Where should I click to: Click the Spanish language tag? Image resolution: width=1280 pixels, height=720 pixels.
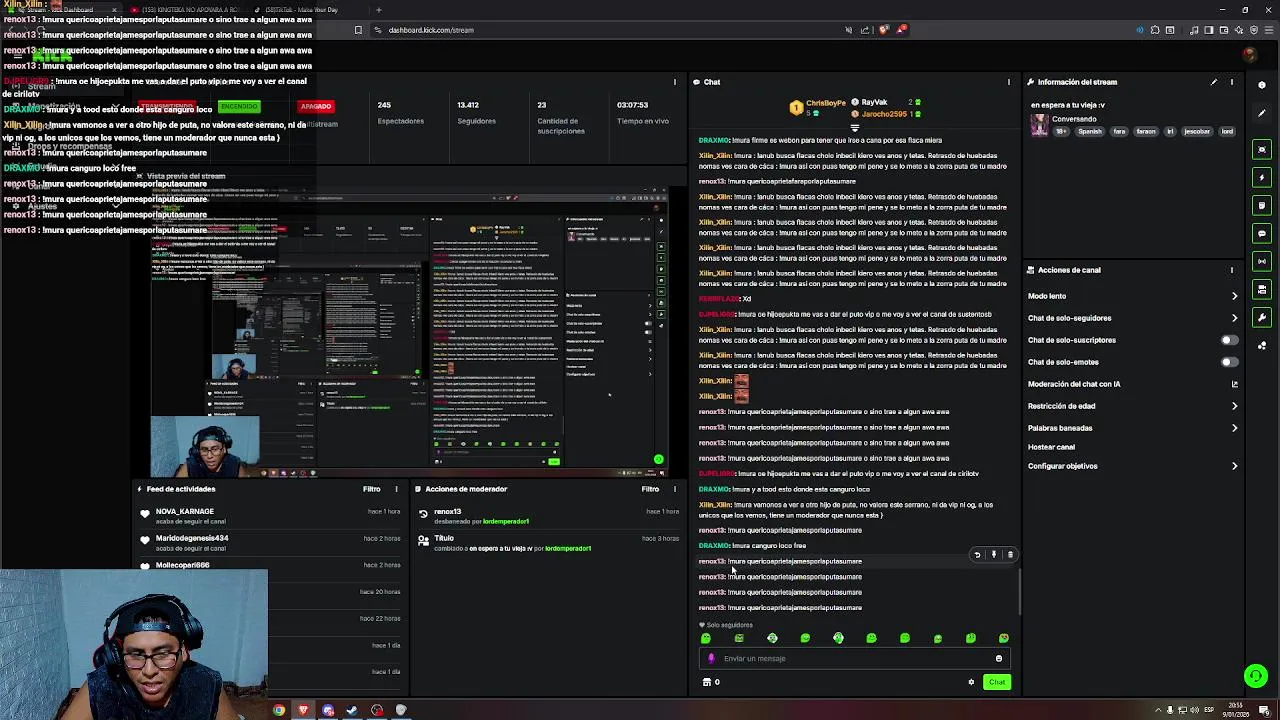coord(1089,131)
